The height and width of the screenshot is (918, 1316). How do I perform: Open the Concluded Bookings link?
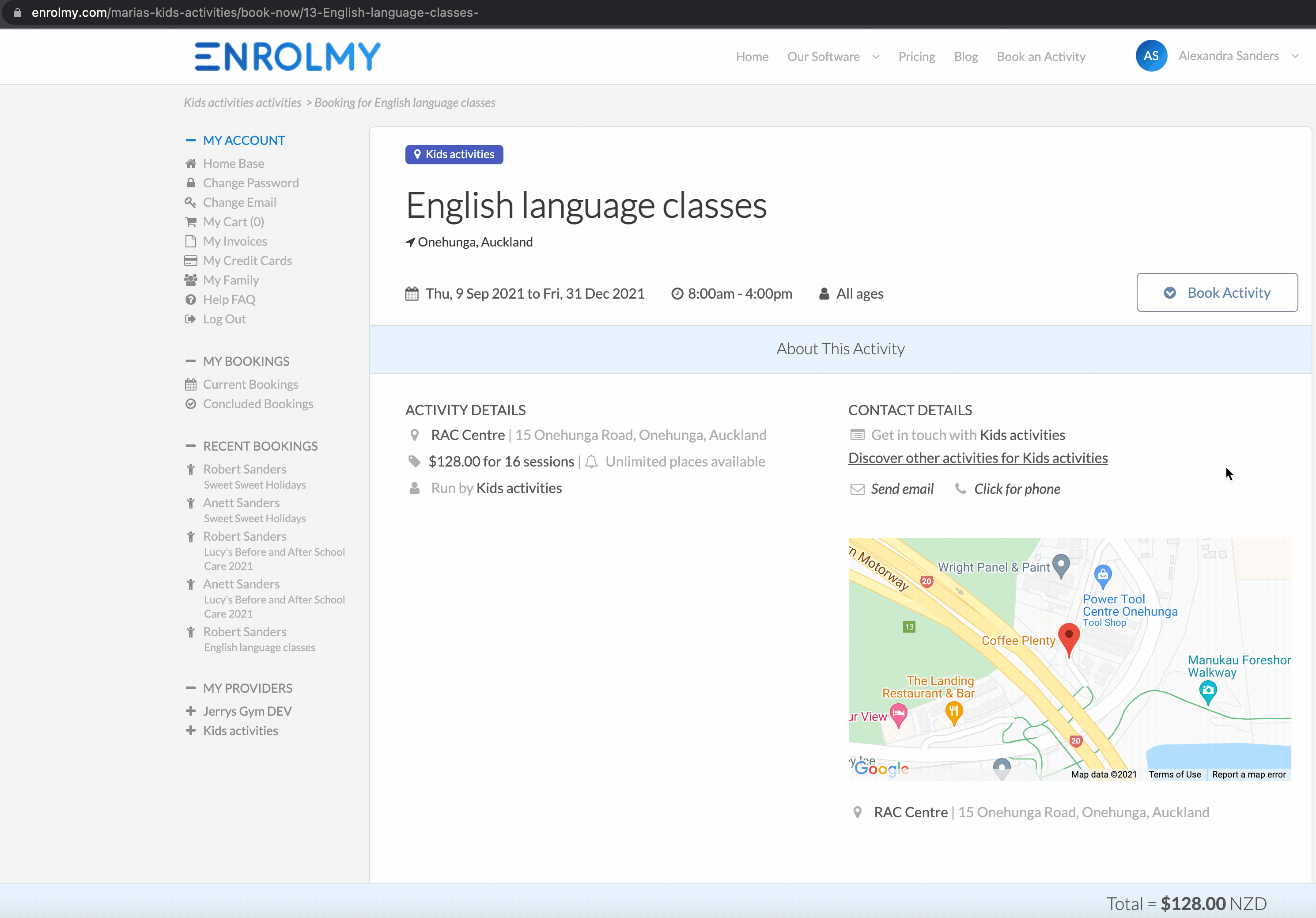(x=258, y=404)
